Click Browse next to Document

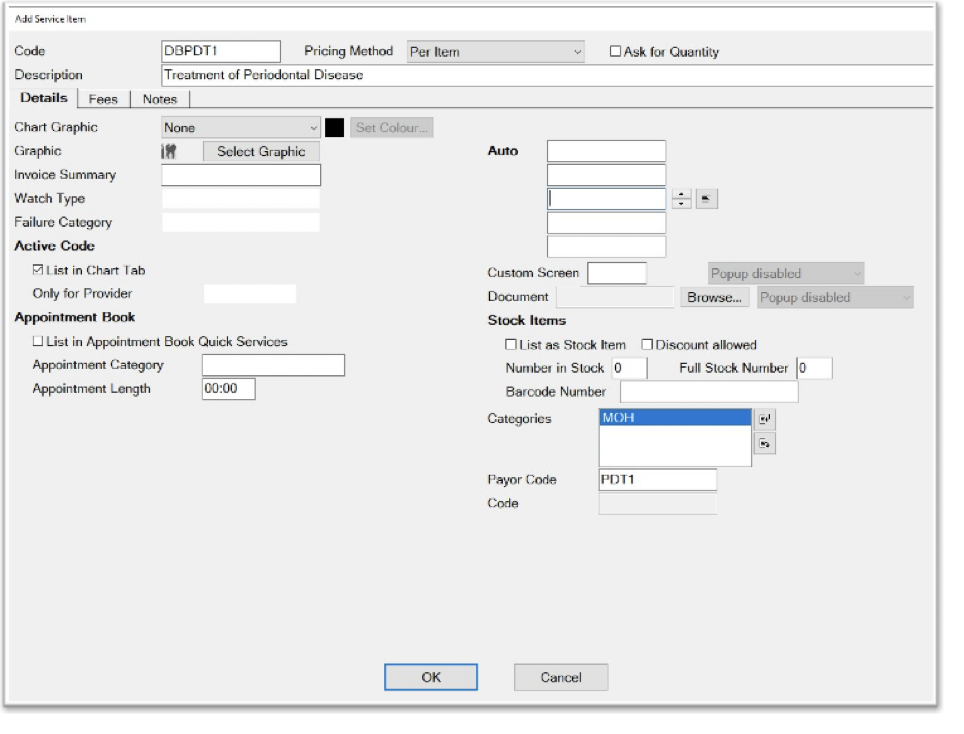pyautogui.click(x=715, y=297)
